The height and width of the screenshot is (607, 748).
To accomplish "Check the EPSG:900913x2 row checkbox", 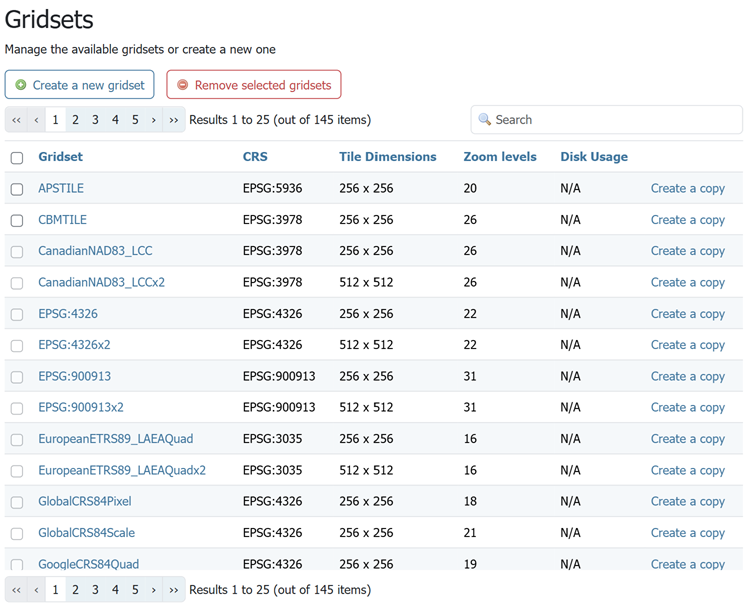I will (x=17, y=408).
